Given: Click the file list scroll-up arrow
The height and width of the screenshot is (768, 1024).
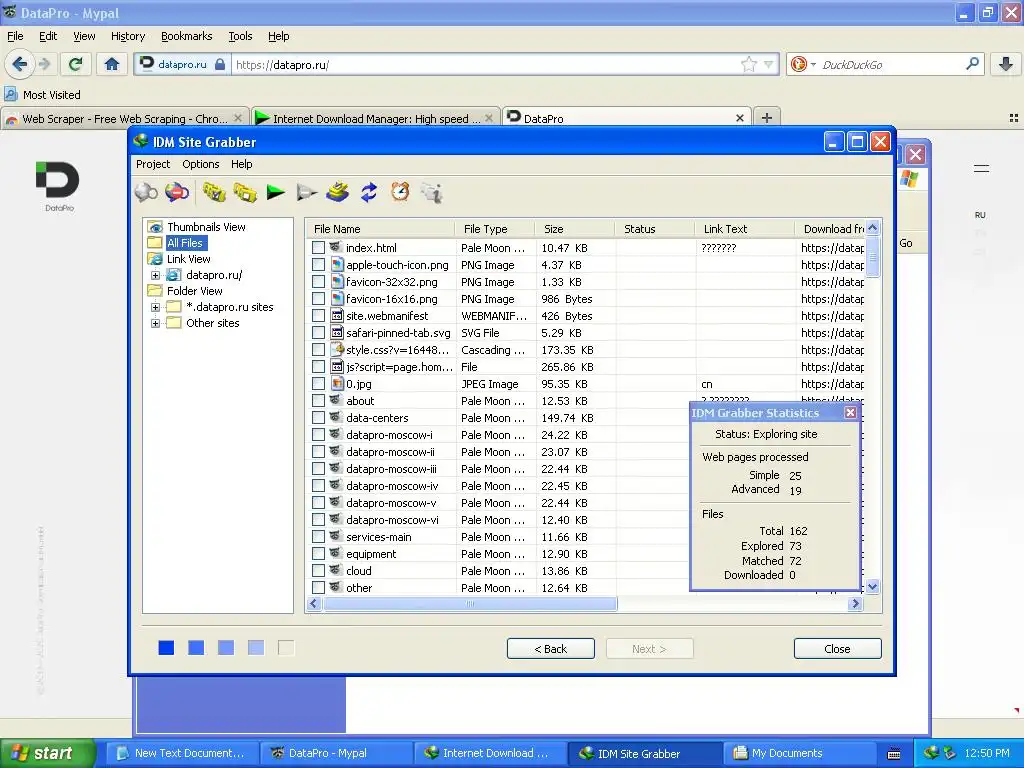Looking at the screenshot, I should pos(872,228).
